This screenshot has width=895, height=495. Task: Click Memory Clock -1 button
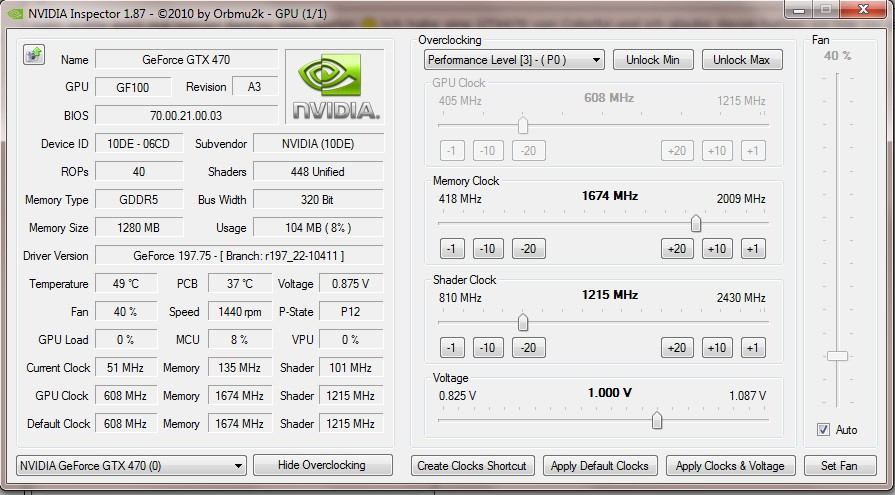[452, 249]
